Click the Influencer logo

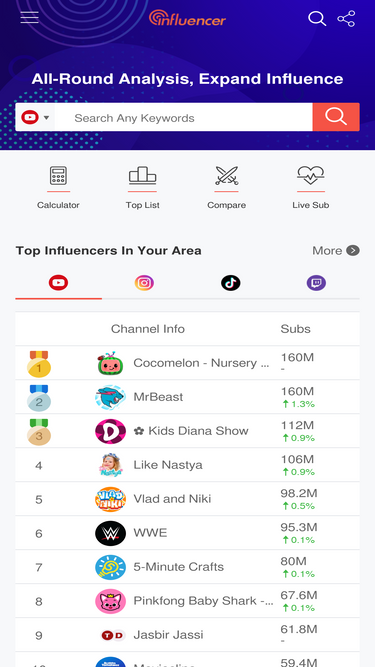188,18
